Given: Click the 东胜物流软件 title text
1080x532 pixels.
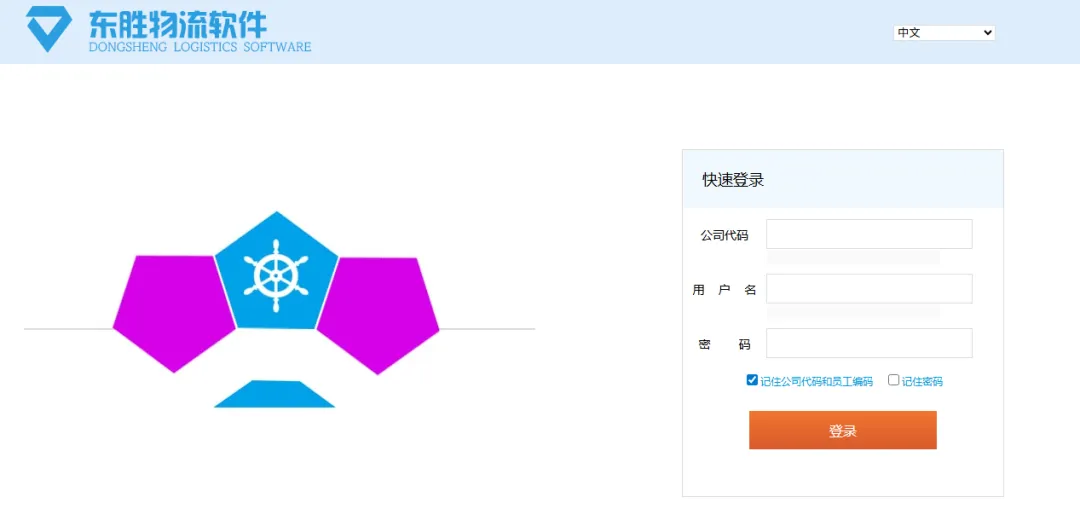Looking at the screenshot, I should (178, 24).
